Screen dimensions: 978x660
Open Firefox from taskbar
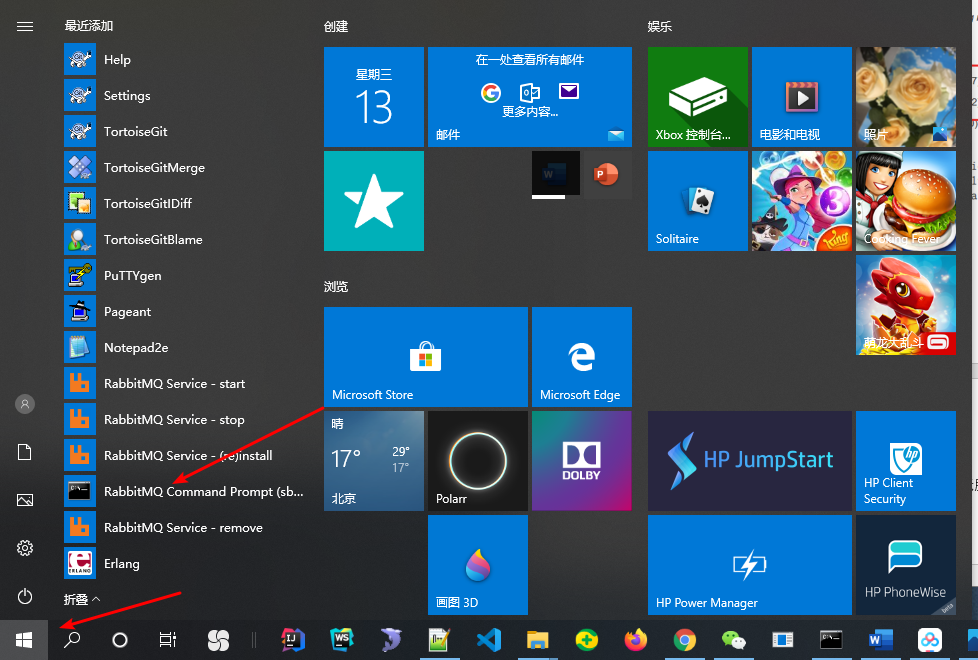(x=636, y=640)
